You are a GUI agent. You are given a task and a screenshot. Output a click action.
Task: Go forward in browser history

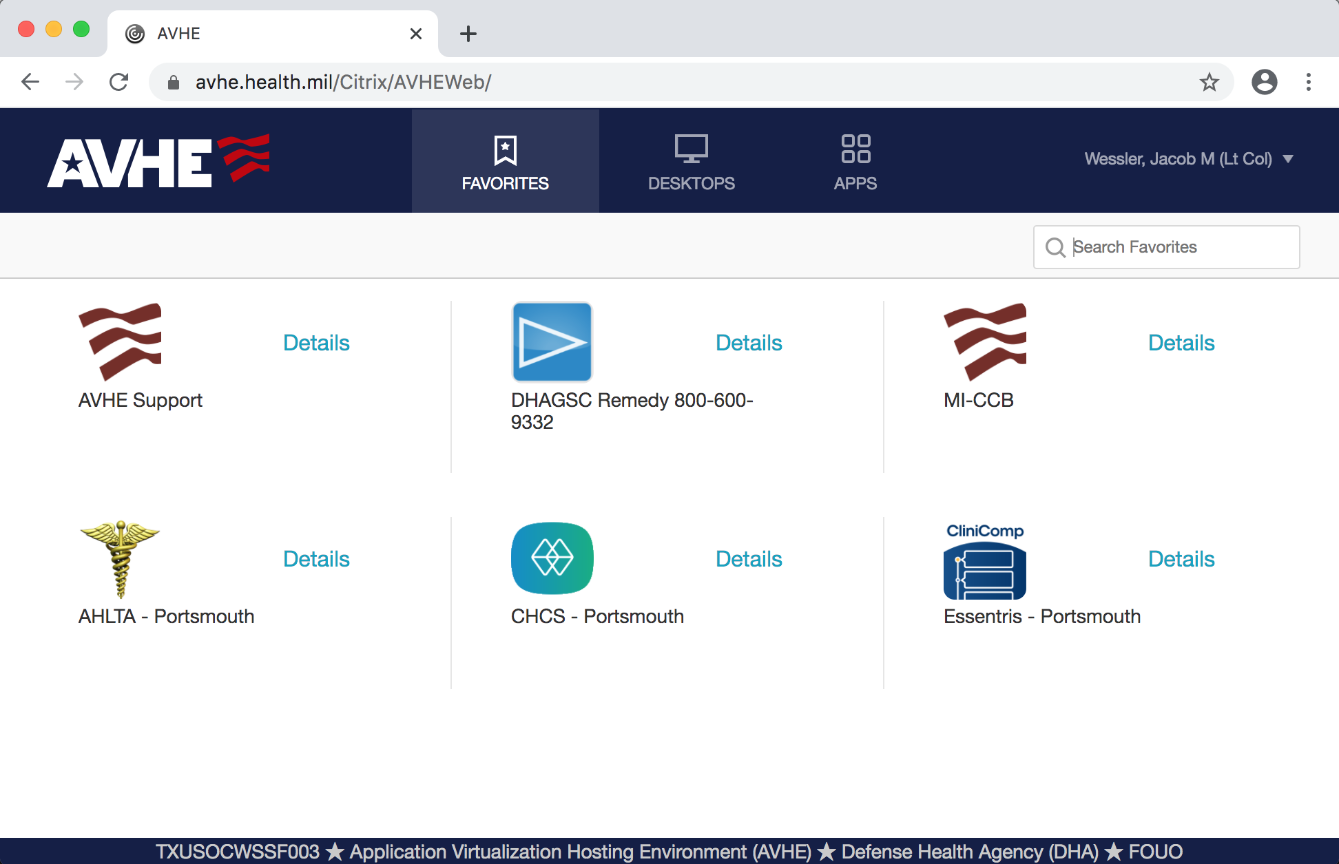tap(74, 82)
